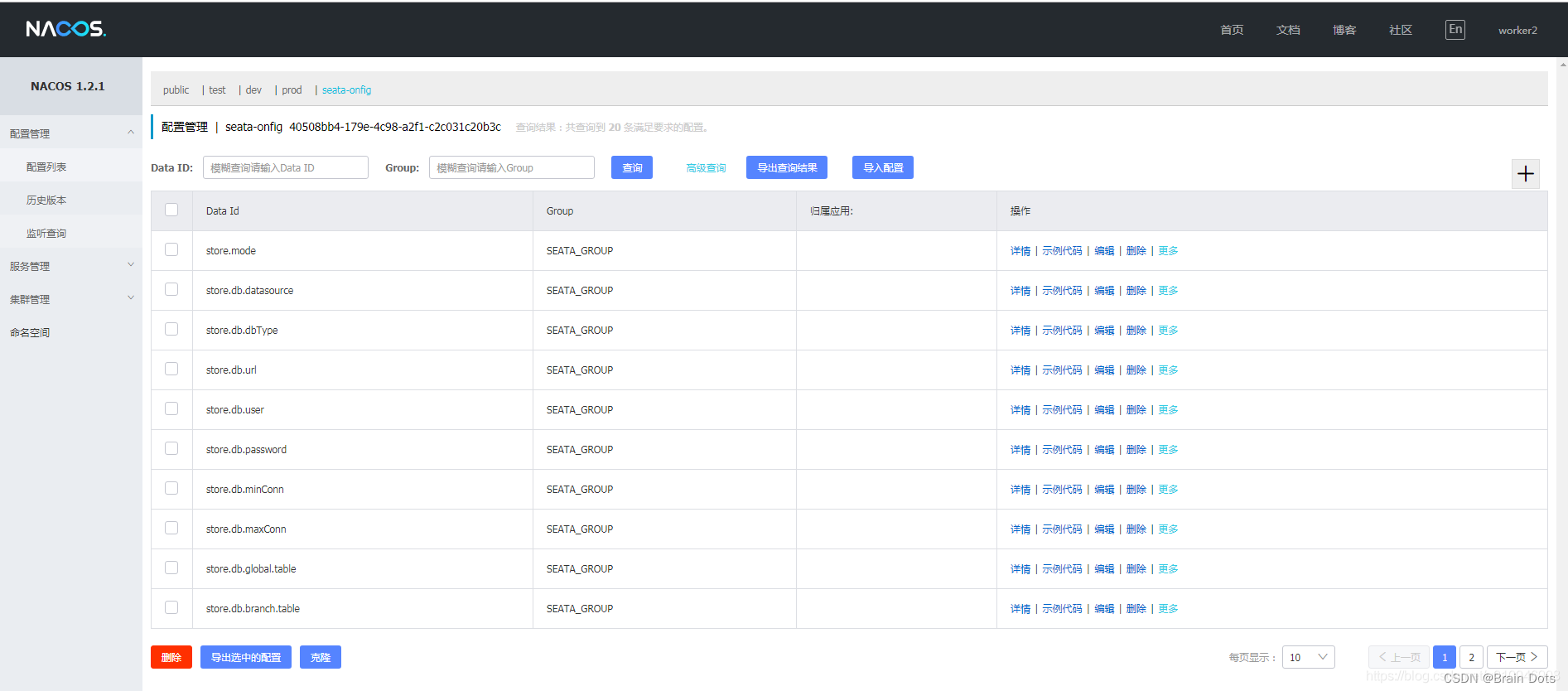Screen dimensions: 1568x691
Task: Focus the Group search field
Action: [x=512, y=167]
